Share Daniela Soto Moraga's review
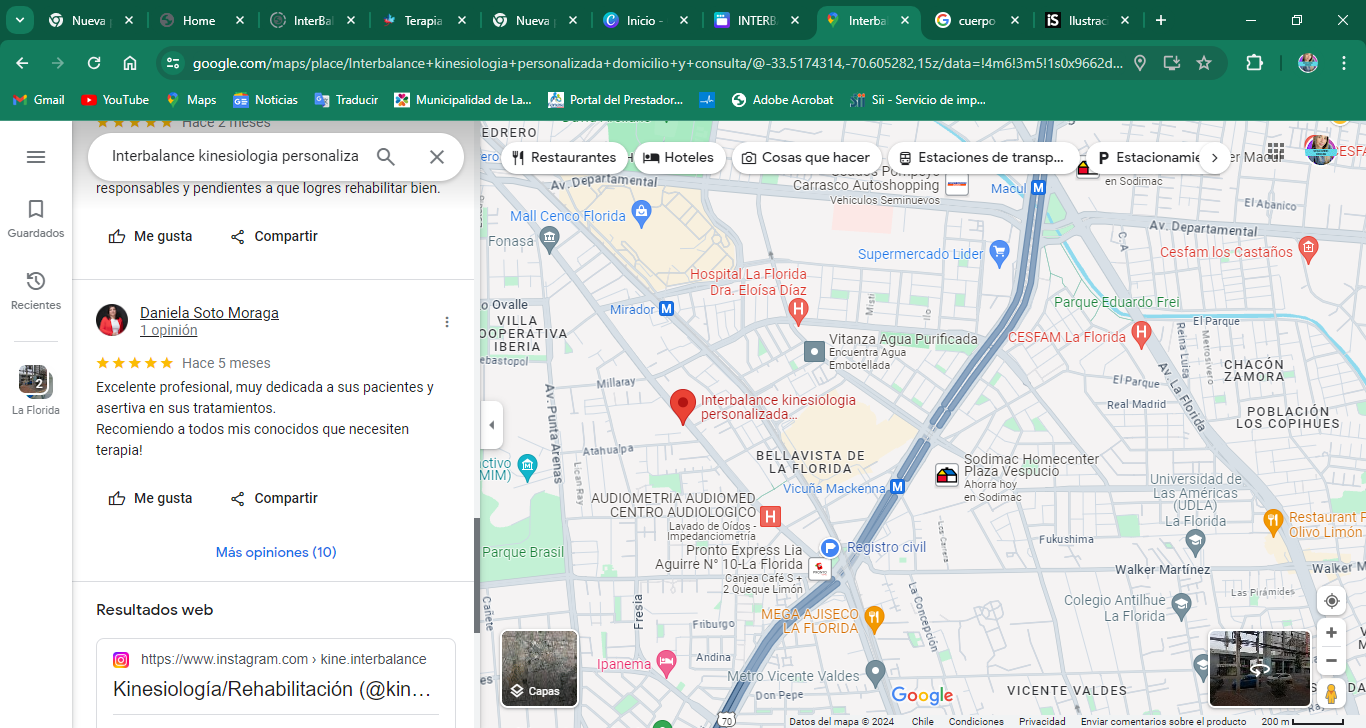 [273, 498]
